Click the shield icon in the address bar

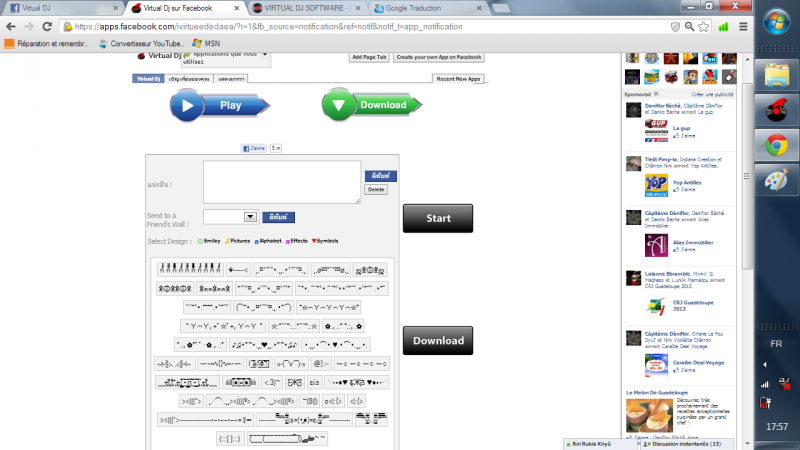675,27
